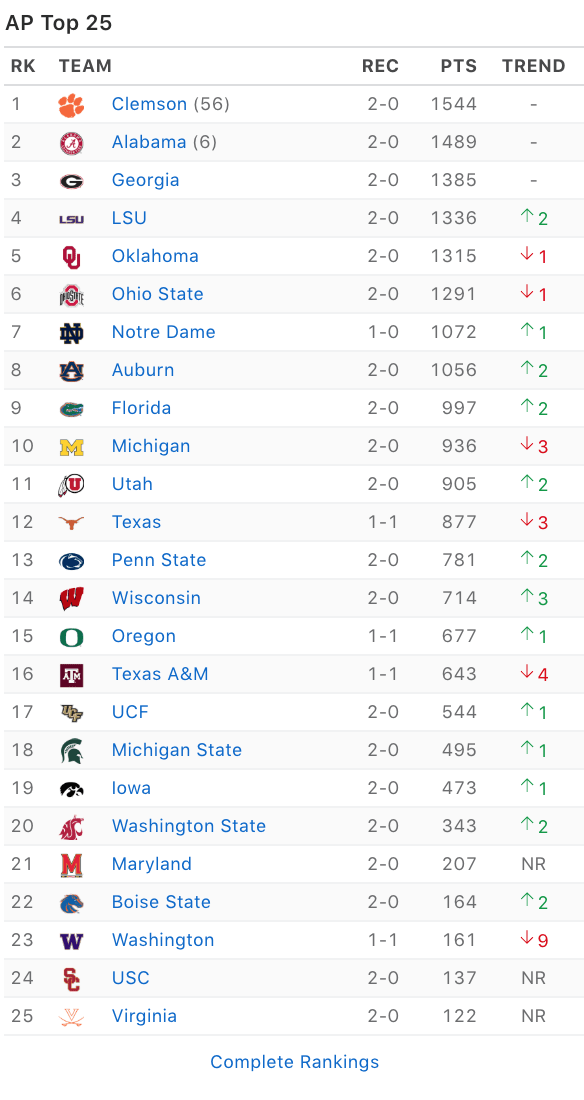Open the Complete Rankings link
The width and height of the screenshot is (584, 1100).
[295, 1062]
